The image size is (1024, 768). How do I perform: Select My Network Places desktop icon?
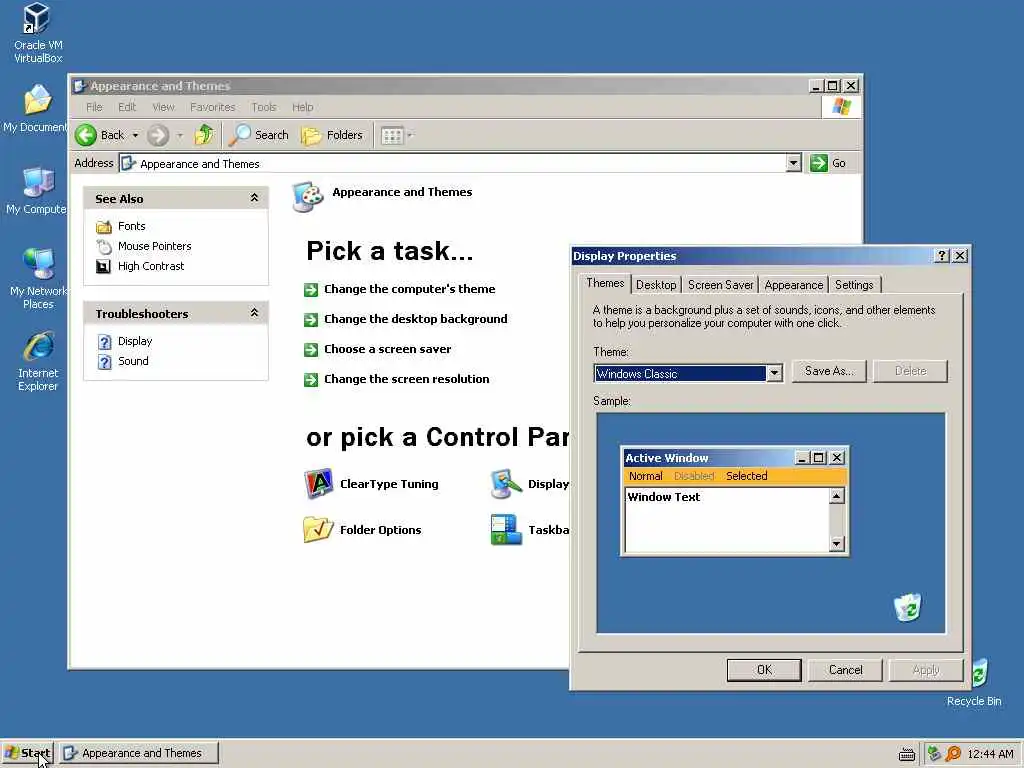[x=38, y=279]
